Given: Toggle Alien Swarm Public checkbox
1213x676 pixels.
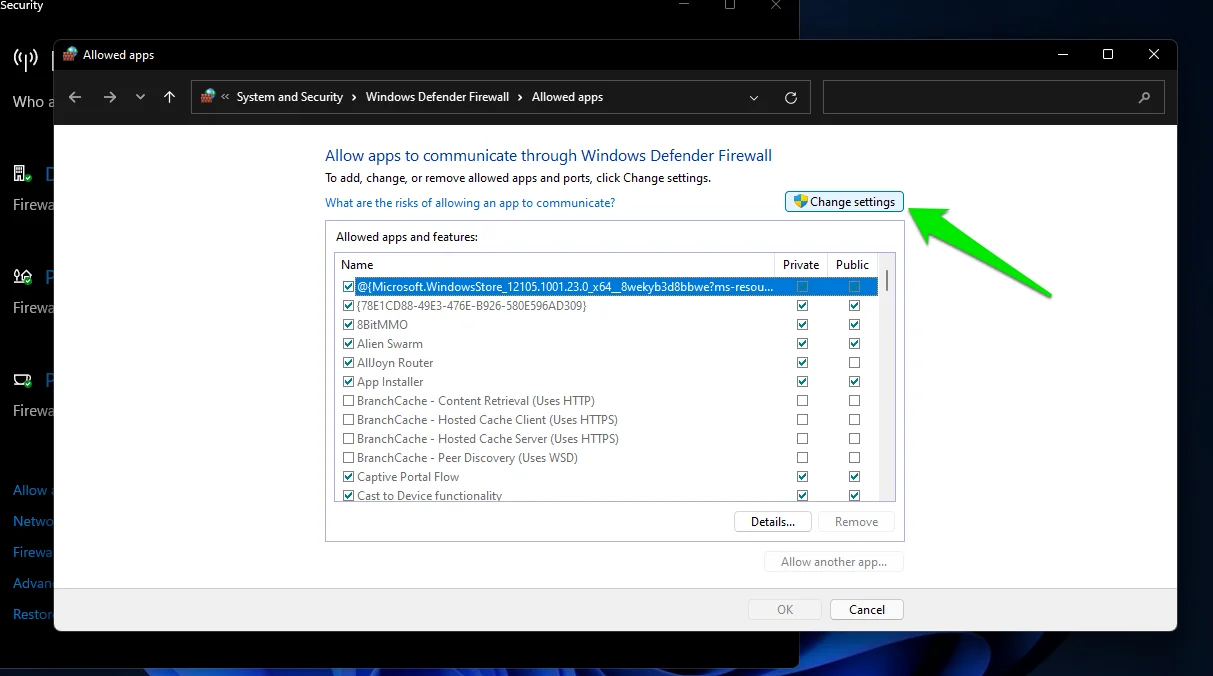Looking at the screenshot, I should pyautogui.click(x=854, y=344).
